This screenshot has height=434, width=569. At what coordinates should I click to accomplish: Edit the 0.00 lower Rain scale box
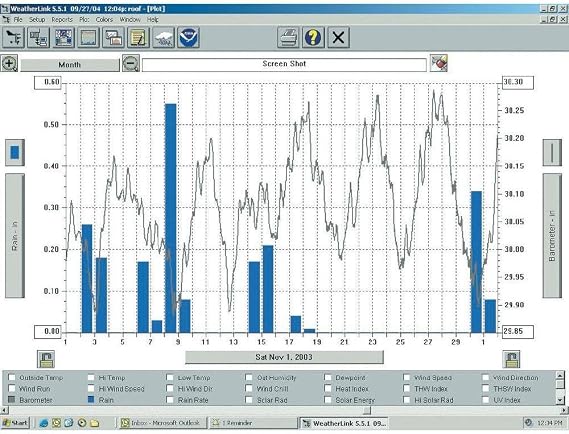point(48,332)
